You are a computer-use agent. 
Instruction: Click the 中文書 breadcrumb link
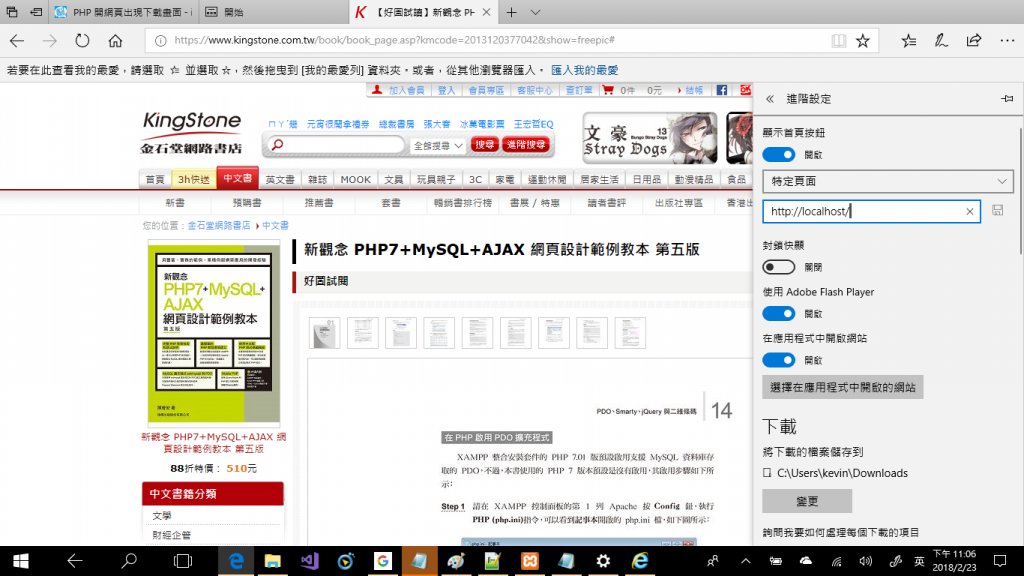275,225
